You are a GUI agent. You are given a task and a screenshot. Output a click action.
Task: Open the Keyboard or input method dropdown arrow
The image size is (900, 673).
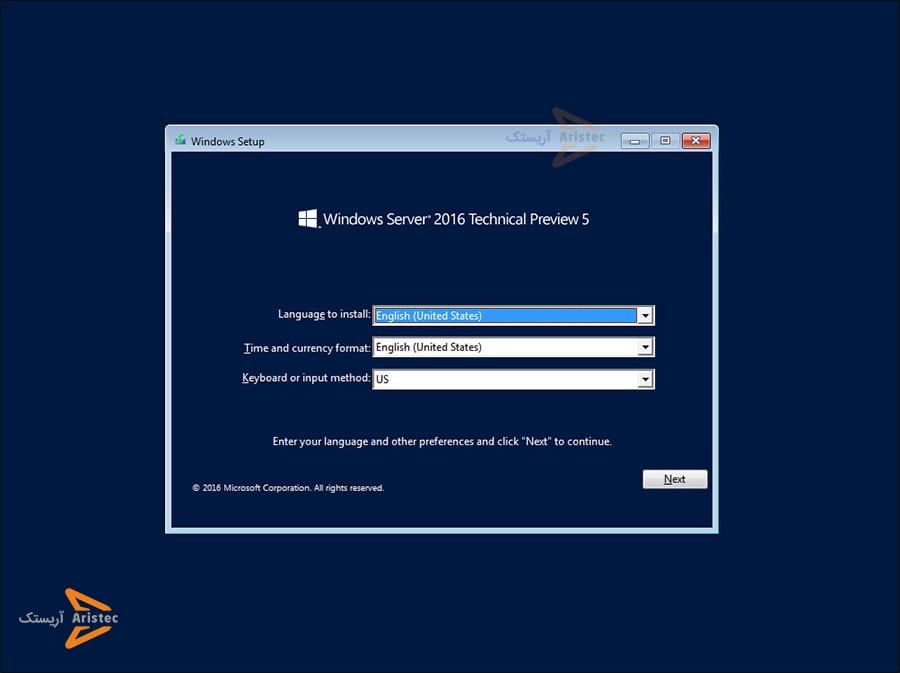tap(644, 379)
